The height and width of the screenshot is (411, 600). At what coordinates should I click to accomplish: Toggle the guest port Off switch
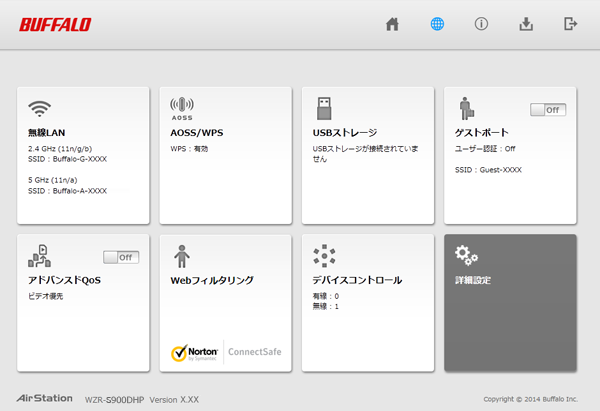click(x=548, y=110)
